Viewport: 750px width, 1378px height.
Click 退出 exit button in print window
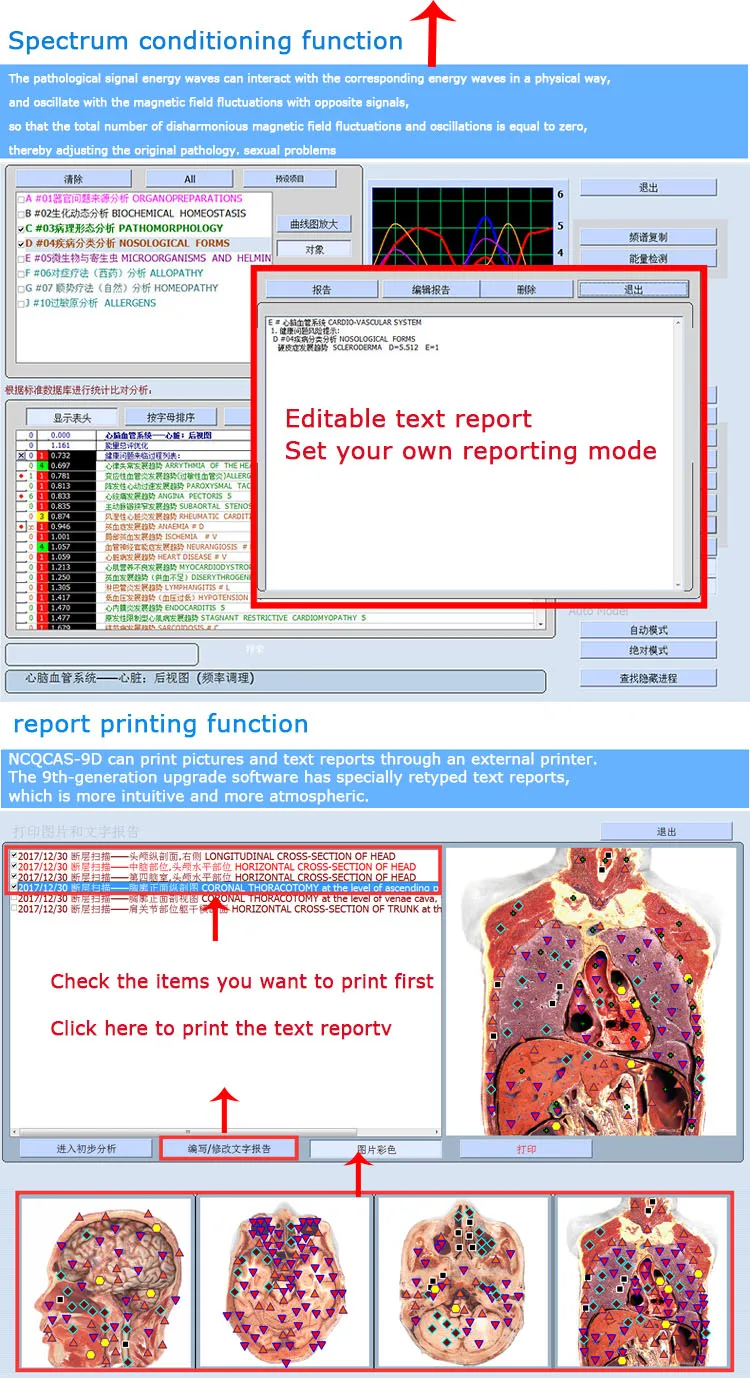click(666, 831)
